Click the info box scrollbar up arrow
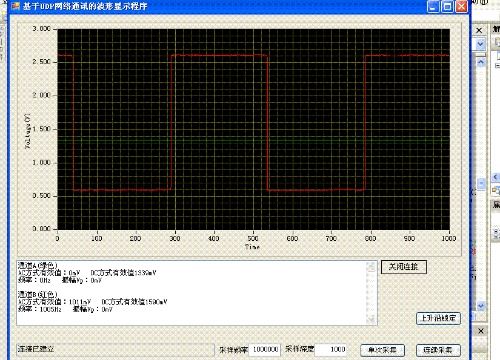This screenshot has height=360, width=500. click(x=371, y=266)
